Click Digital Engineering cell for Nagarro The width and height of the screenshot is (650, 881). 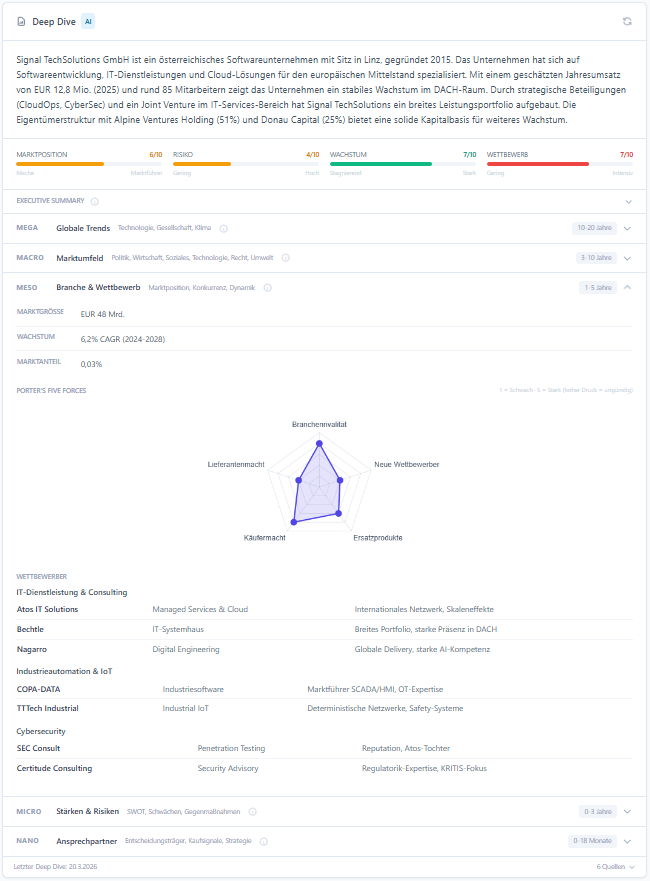[186, 649]
